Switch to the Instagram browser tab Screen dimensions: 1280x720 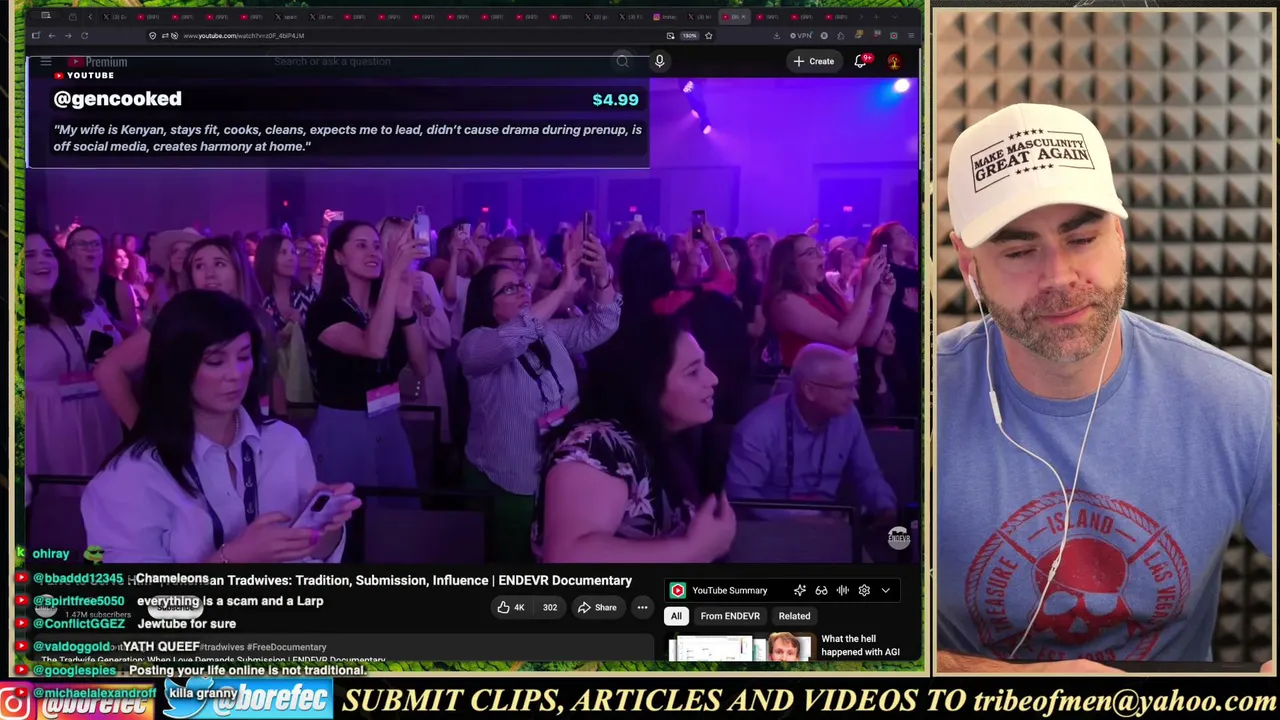pos(667,17)
